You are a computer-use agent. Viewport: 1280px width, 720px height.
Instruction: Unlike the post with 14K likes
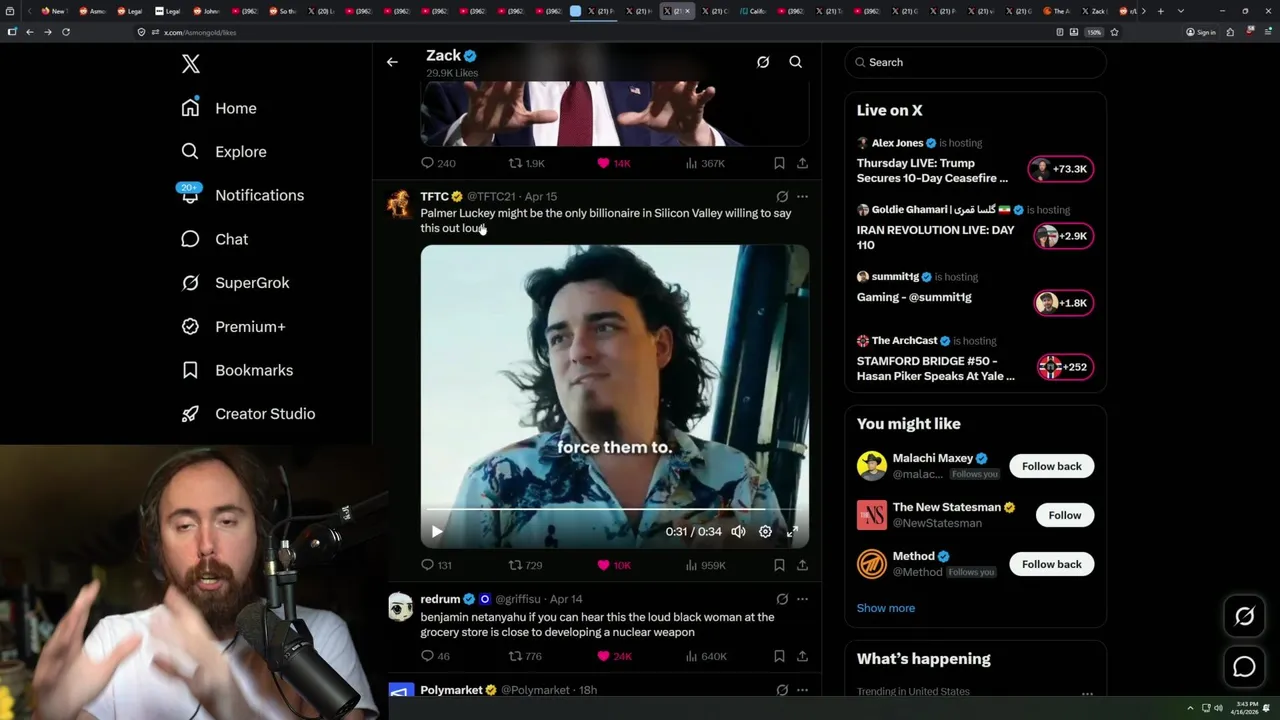point(614,163)
